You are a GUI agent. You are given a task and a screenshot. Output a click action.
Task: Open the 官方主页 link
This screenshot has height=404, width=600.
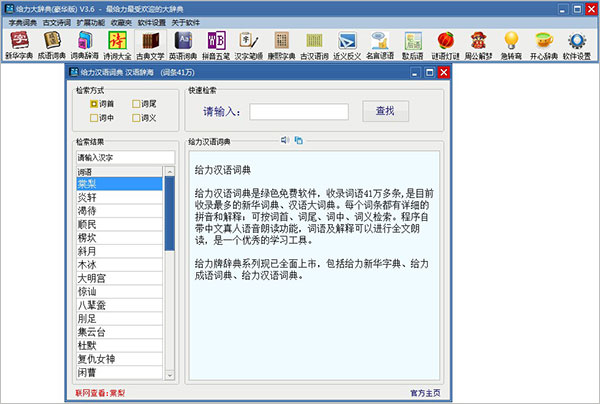point(425,393)
